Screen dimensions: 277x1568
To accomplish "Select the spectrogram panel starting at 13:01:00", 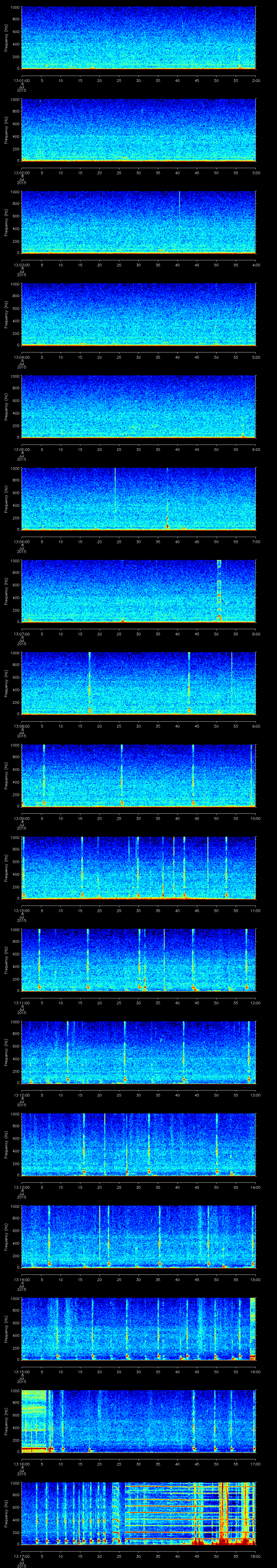I will (138, 38).
